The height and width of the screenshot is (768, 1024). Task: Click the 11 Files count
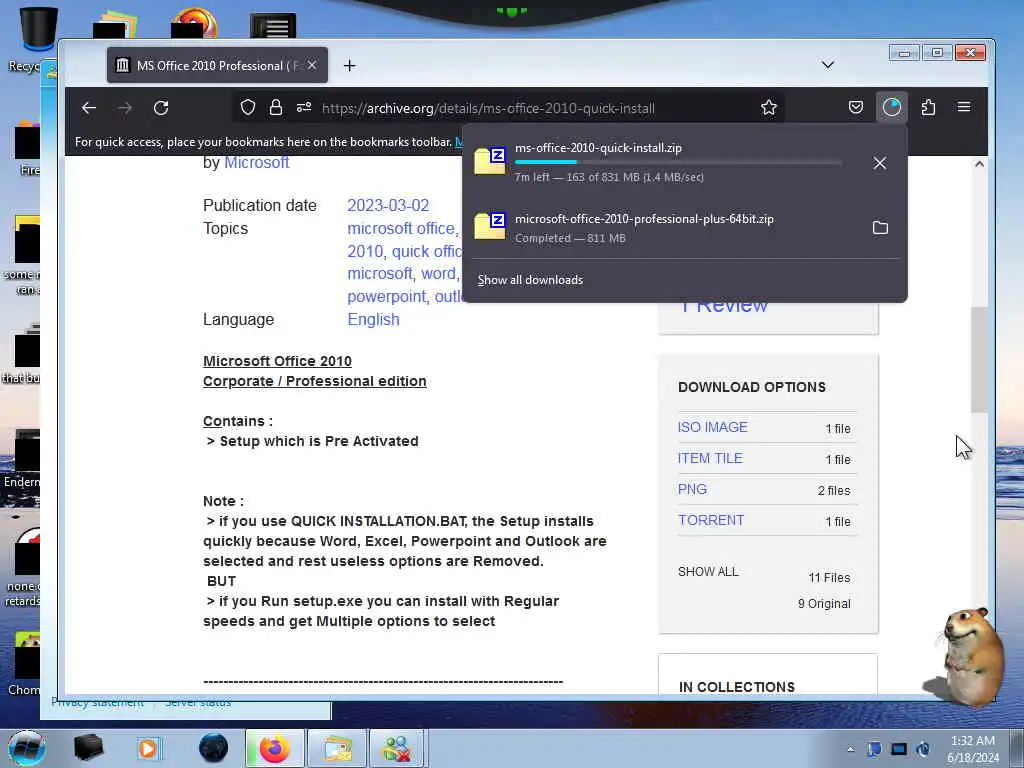[829, 577]
